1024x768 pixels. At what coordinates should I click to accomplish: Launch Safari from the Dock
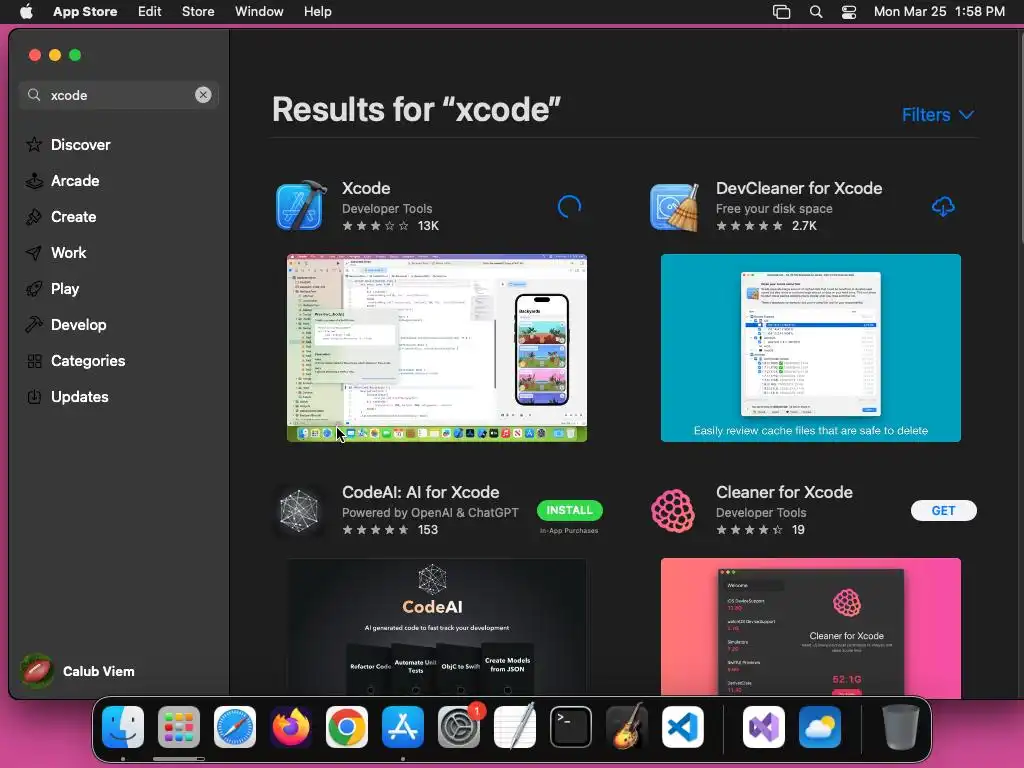(x=235, y=727)
